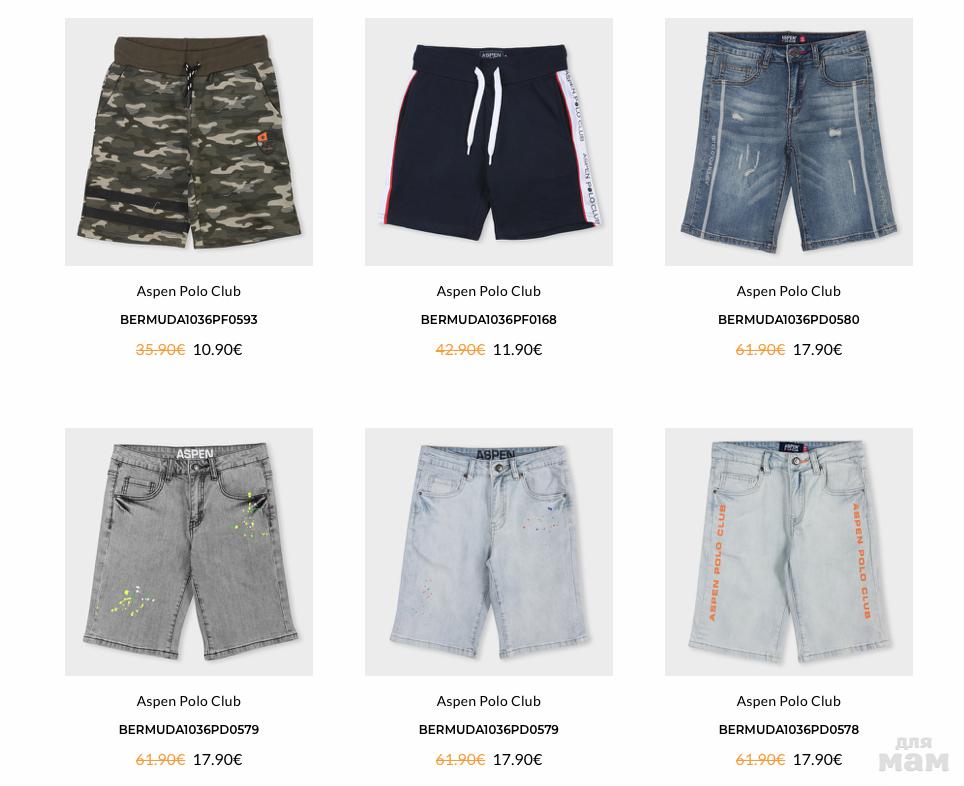This screenshot has height=786, width=964.
Task: Click the 11.90€ sale price
Action: tap(518, 350)
